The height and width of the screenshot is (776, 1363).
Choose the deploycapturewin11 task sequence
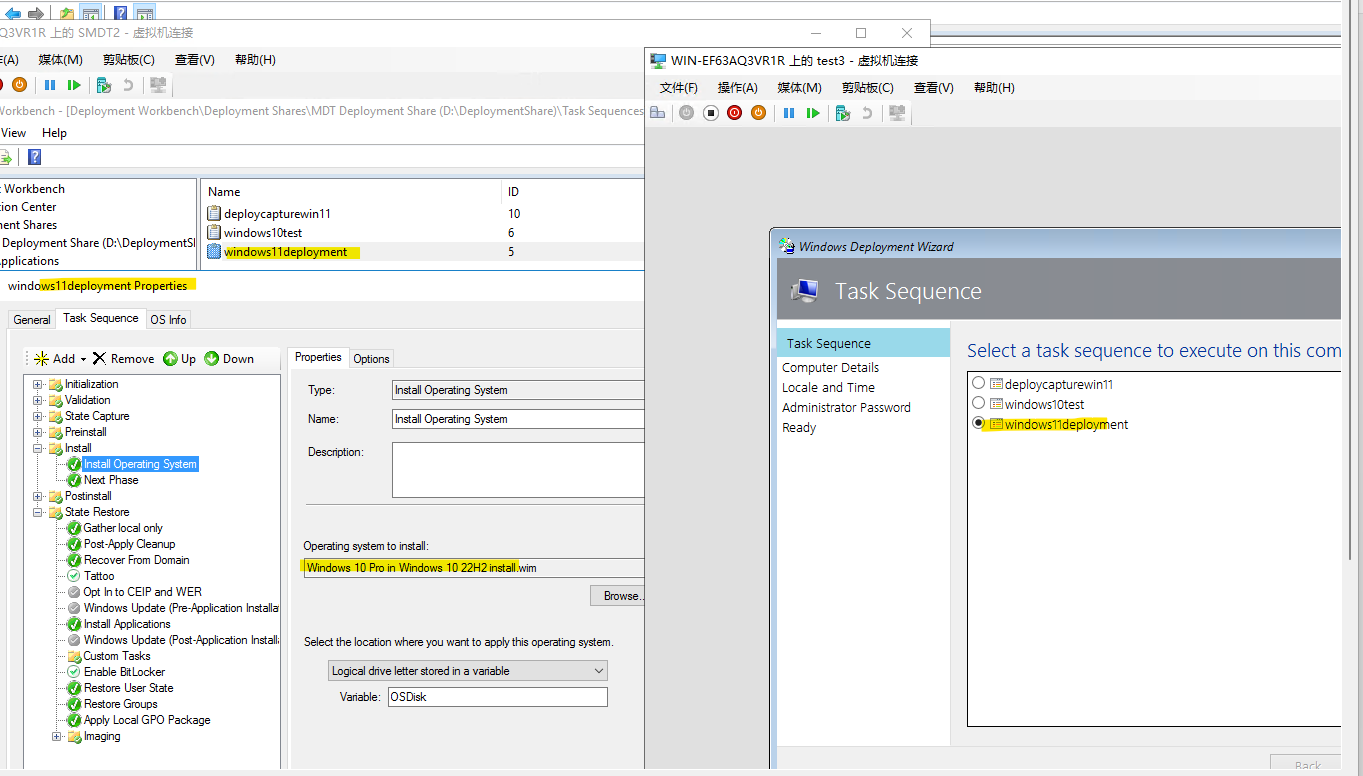click(978, 383)
